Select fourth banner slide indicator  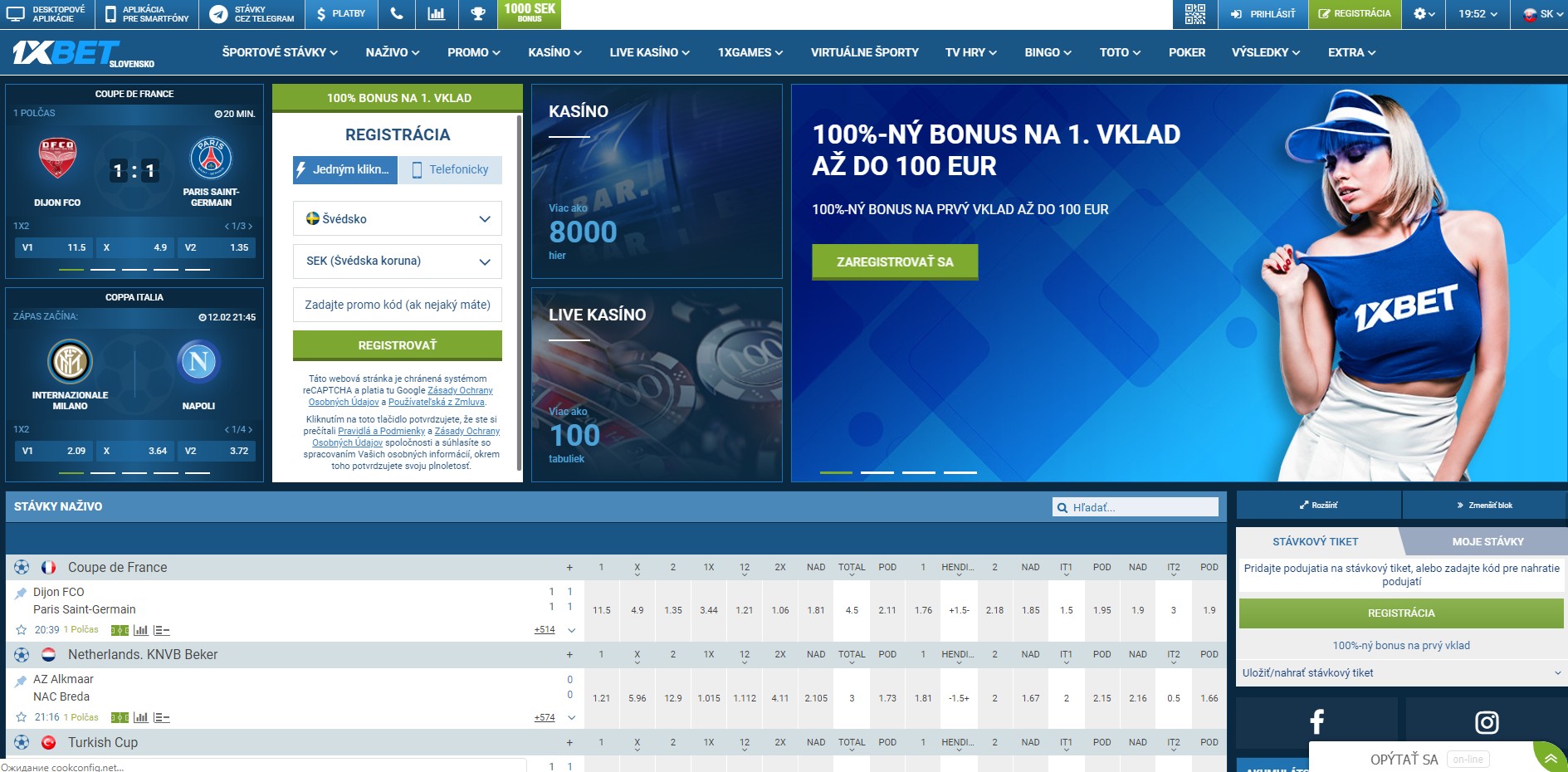click(x=960, y=472)
